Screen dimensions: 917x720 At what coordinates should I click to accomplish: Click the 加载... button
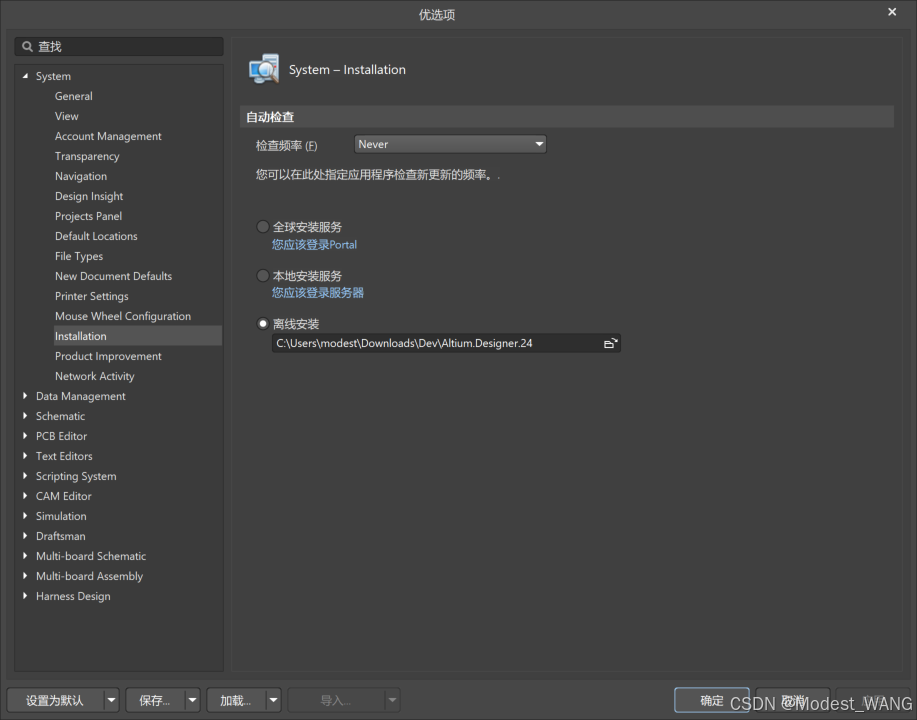[236, 700]
